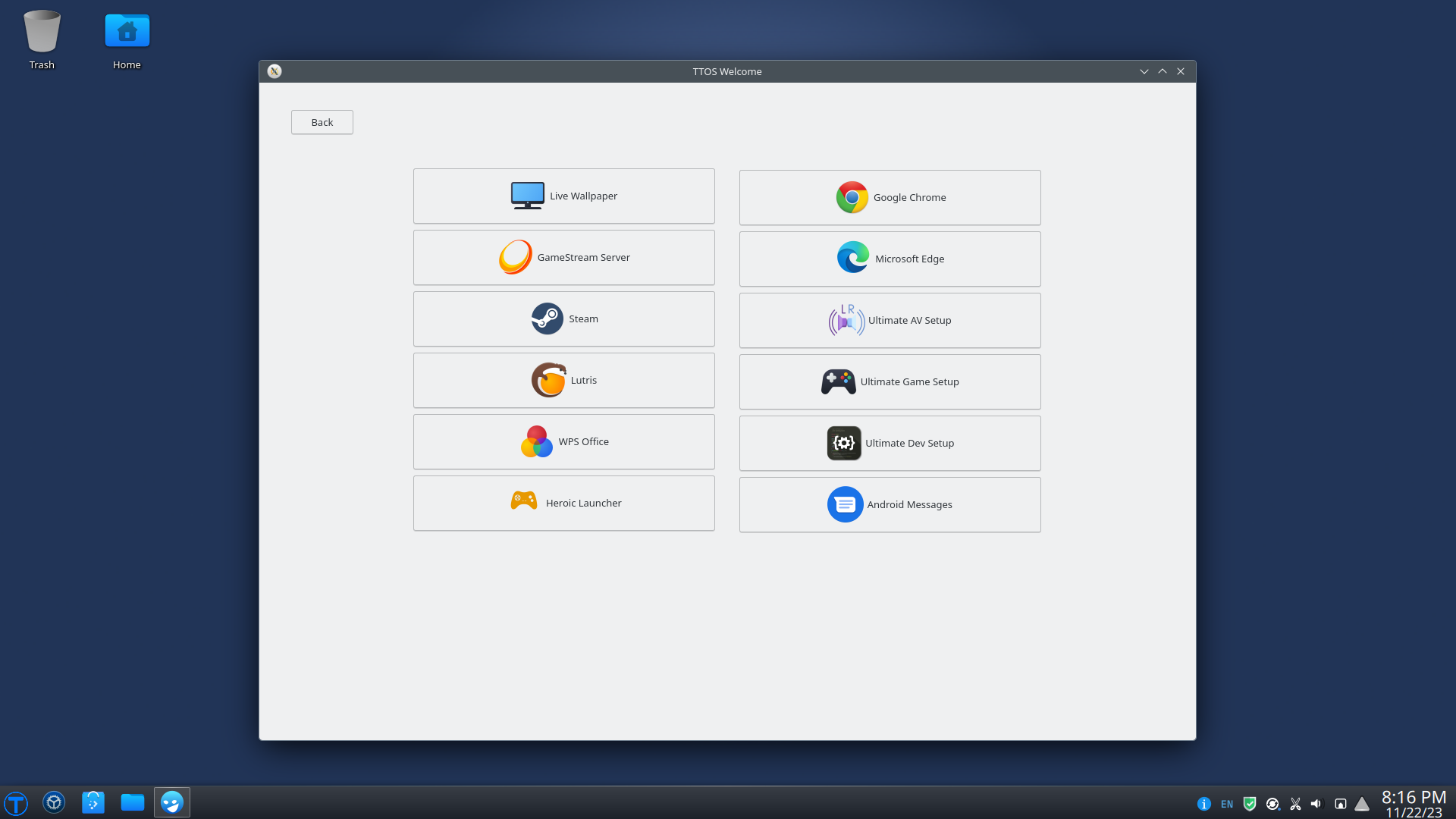Select Microsoft Edge entry

890,259
